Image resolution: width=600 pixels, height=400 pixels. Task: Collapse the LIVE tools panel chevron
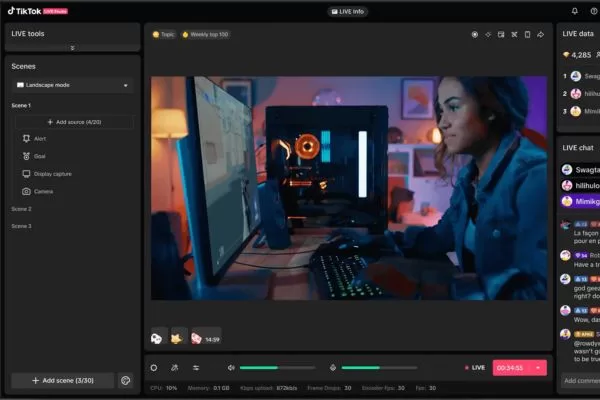[x=72, y=48]
